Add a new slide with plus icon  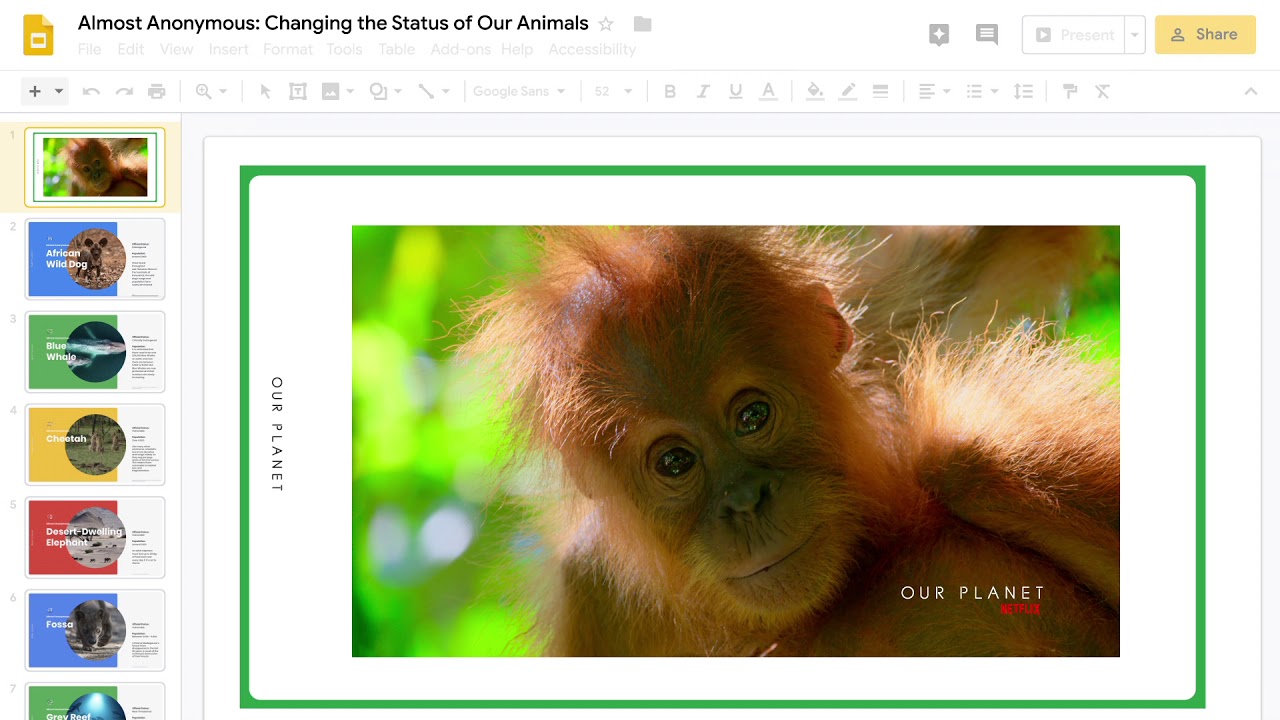(35, 91)
